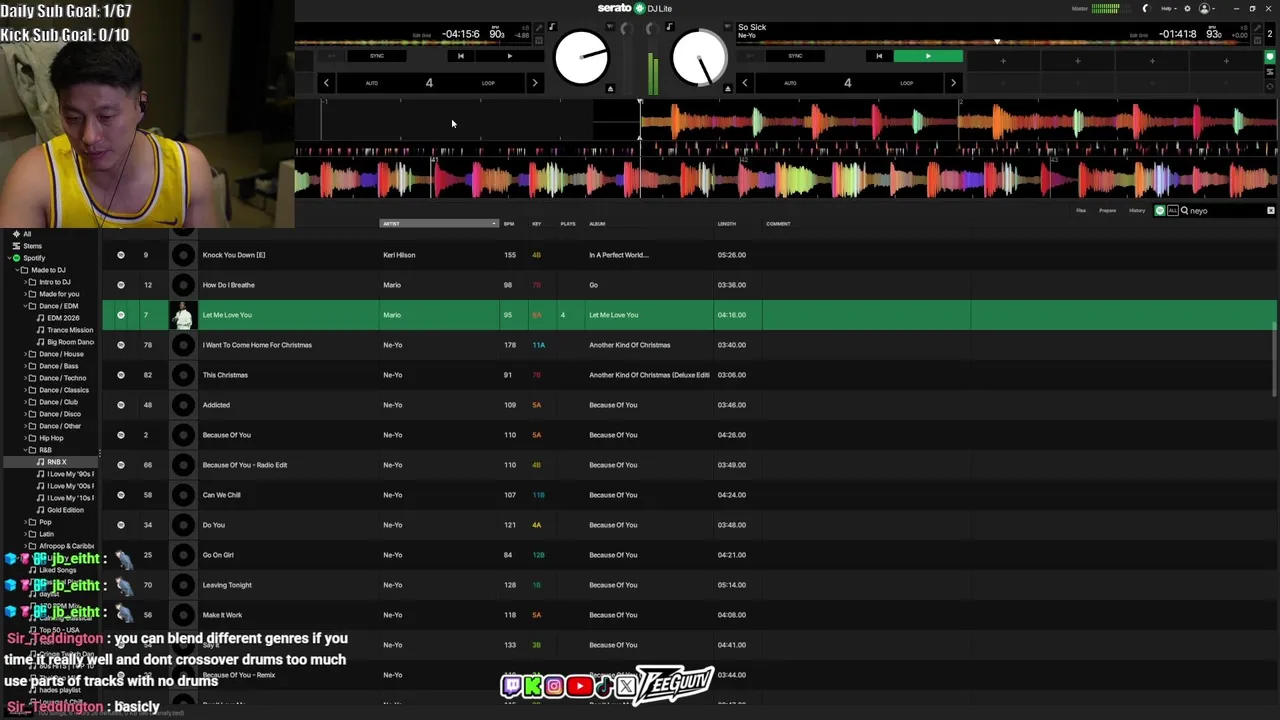
Task: Open Edit Grid on the left deck
Action: pyautogui.click(x=422, y=35)
